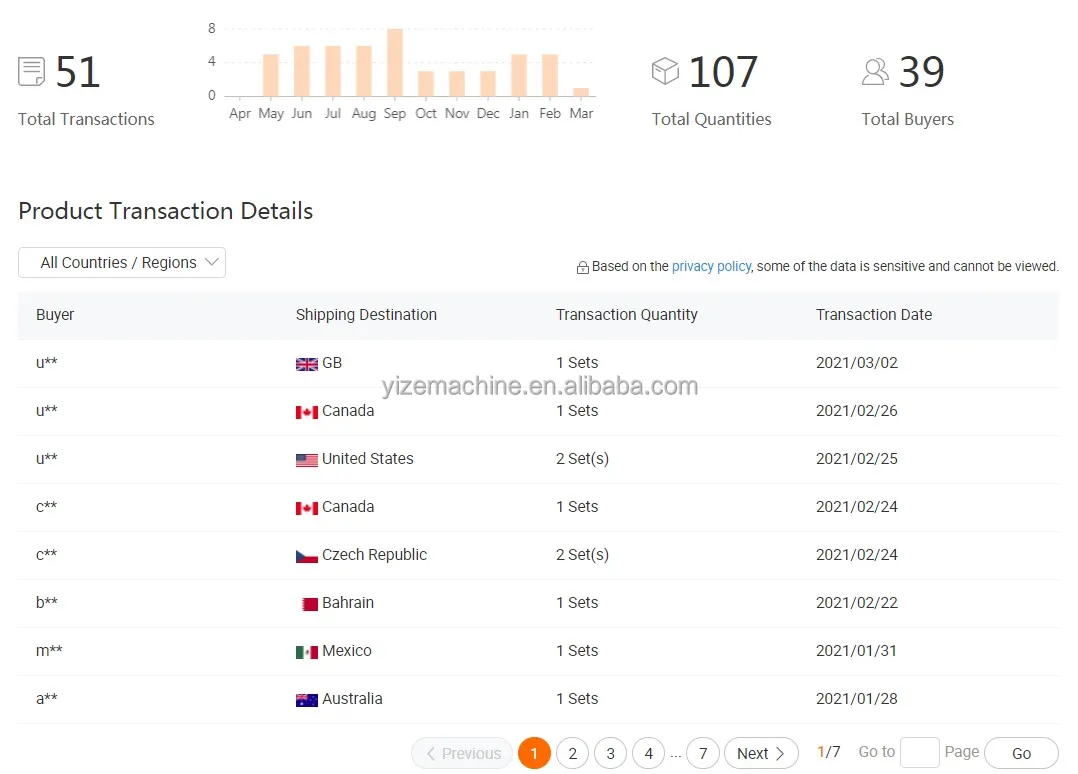The image size is (1078, 774).
Task: Click the March bar in the chart
Action: coord(581,92)
